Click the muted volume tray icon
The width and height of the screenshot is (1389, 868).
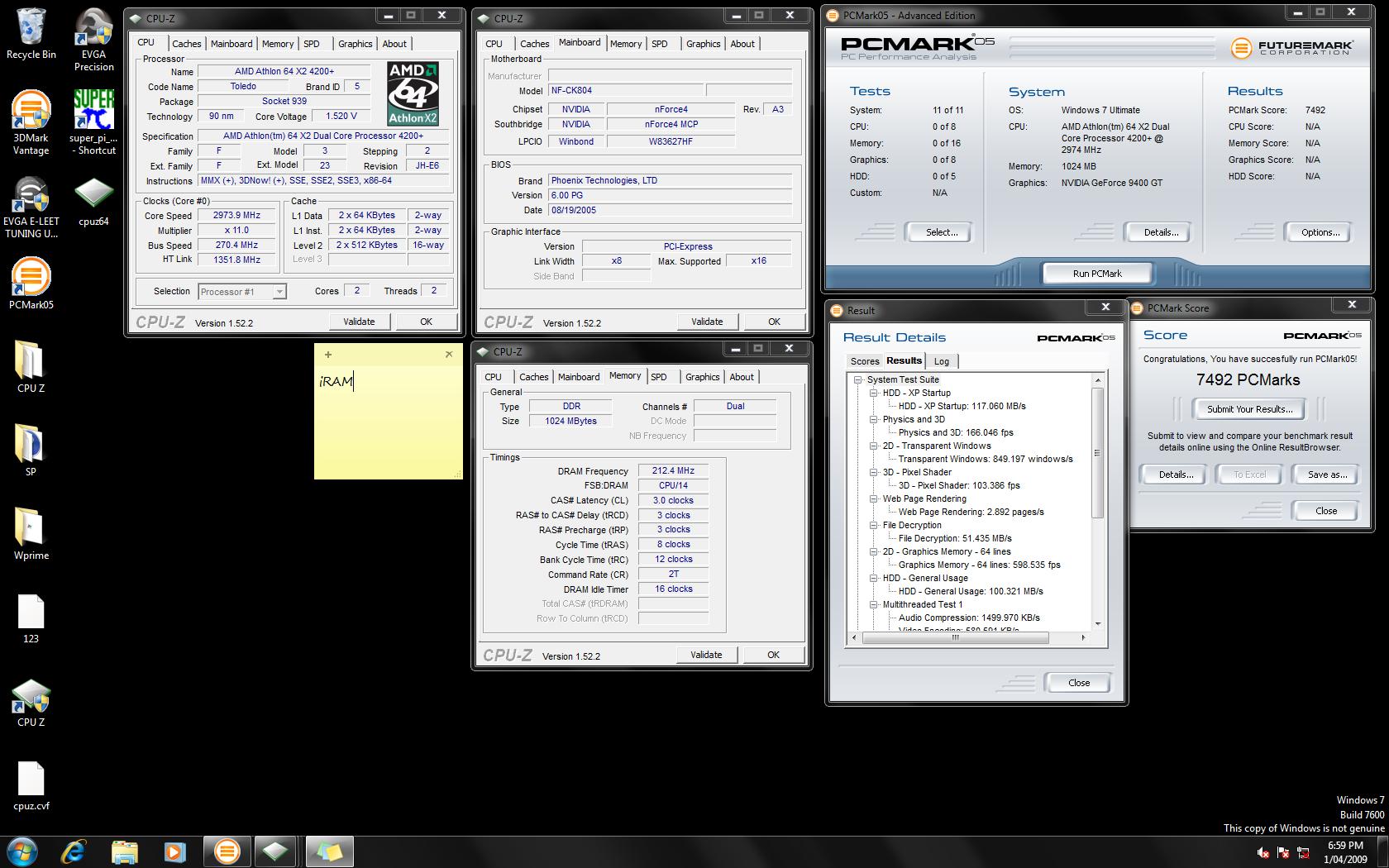point(1263,852)
